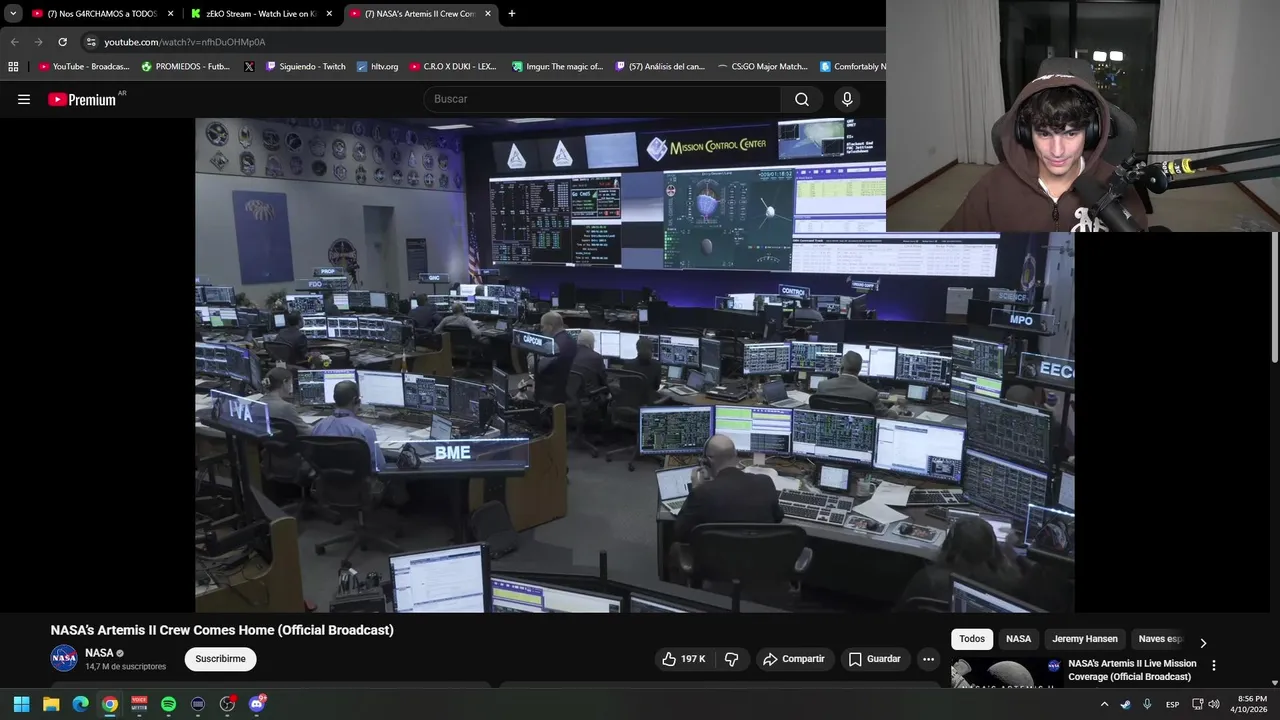Open volume control in system tray
Viewport: 1280px width, 720px height.
pyautogui.click(x=1214, y=704)
